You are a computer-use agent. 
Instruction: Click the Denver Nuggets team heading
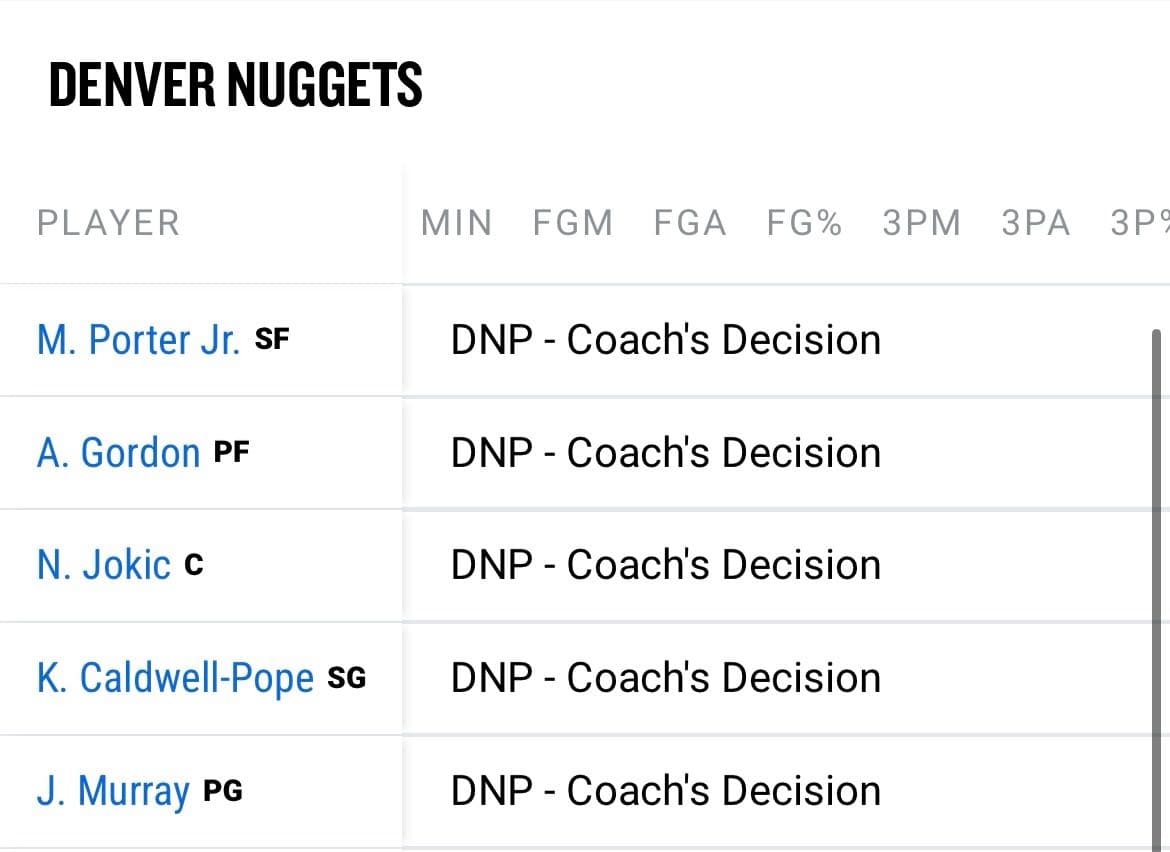point(235,84)
